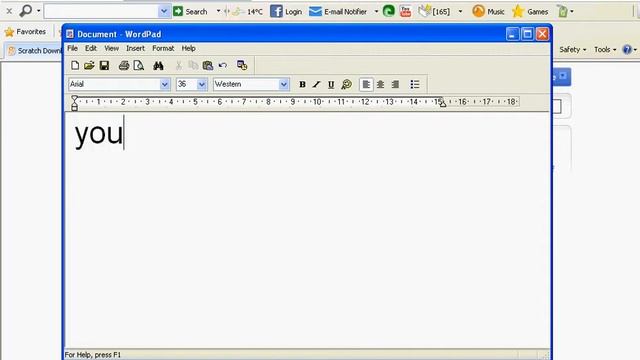Click the 14°C weather indicator

click(x=248, y=11)
